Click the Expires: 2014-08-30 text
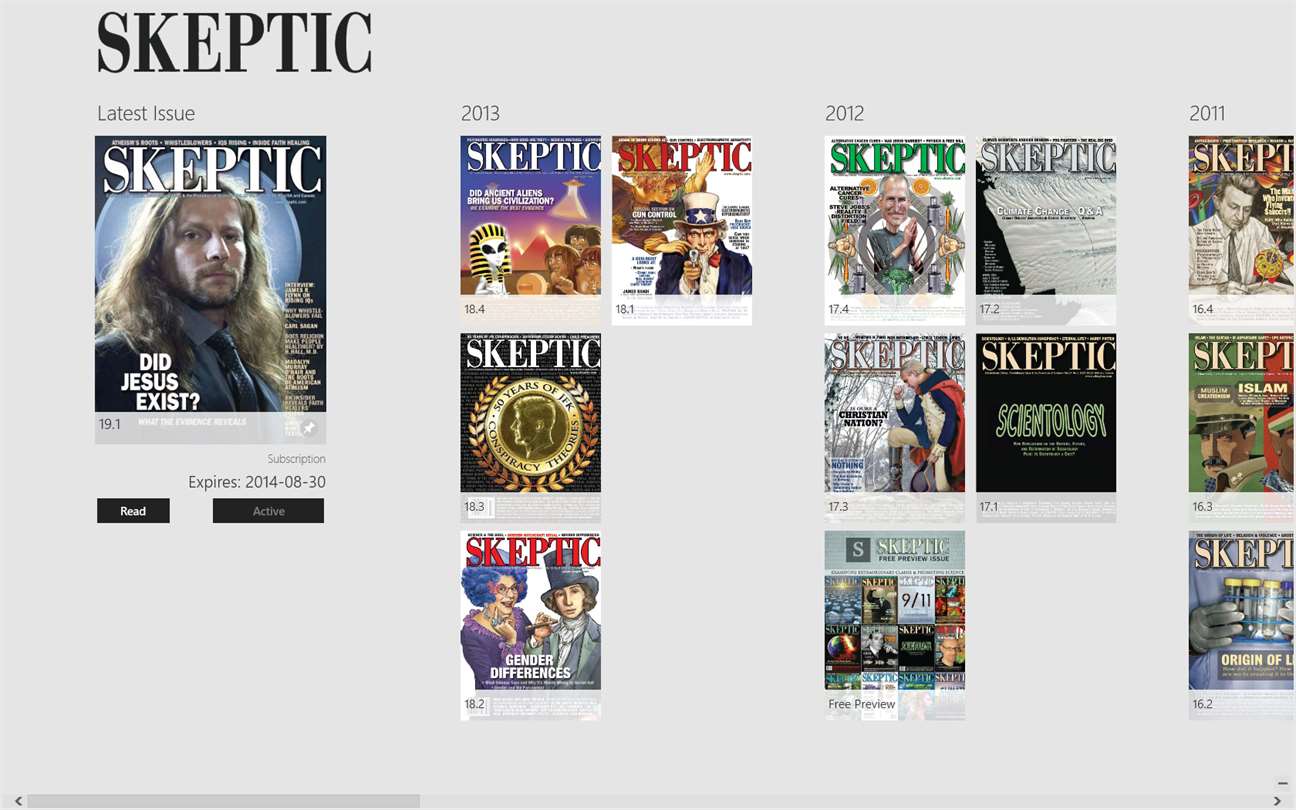 [257, 482]
